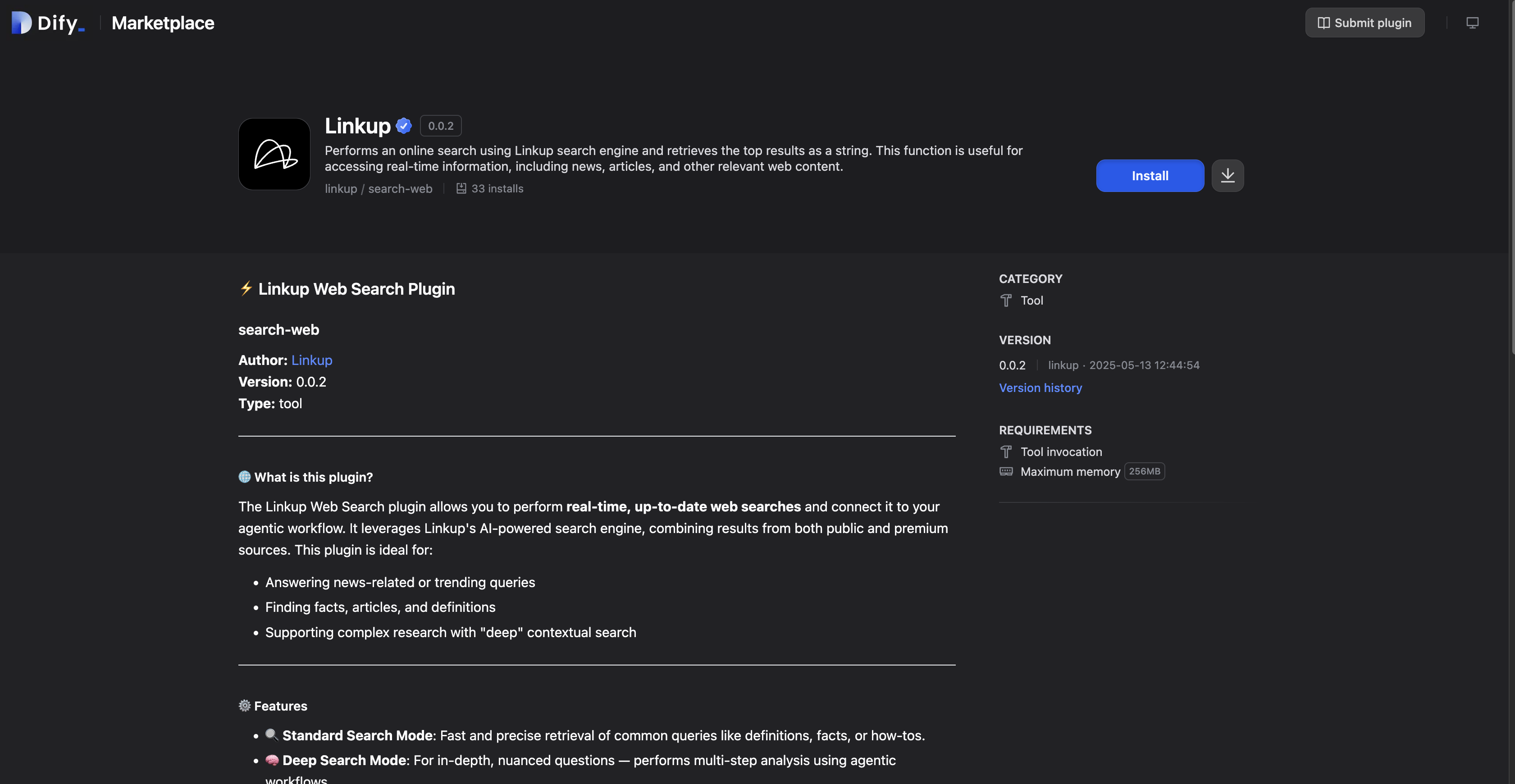Open the Linkup author profile link
Image resolution: width=1515 pixels, height=784 pixels.
(312, 360)
